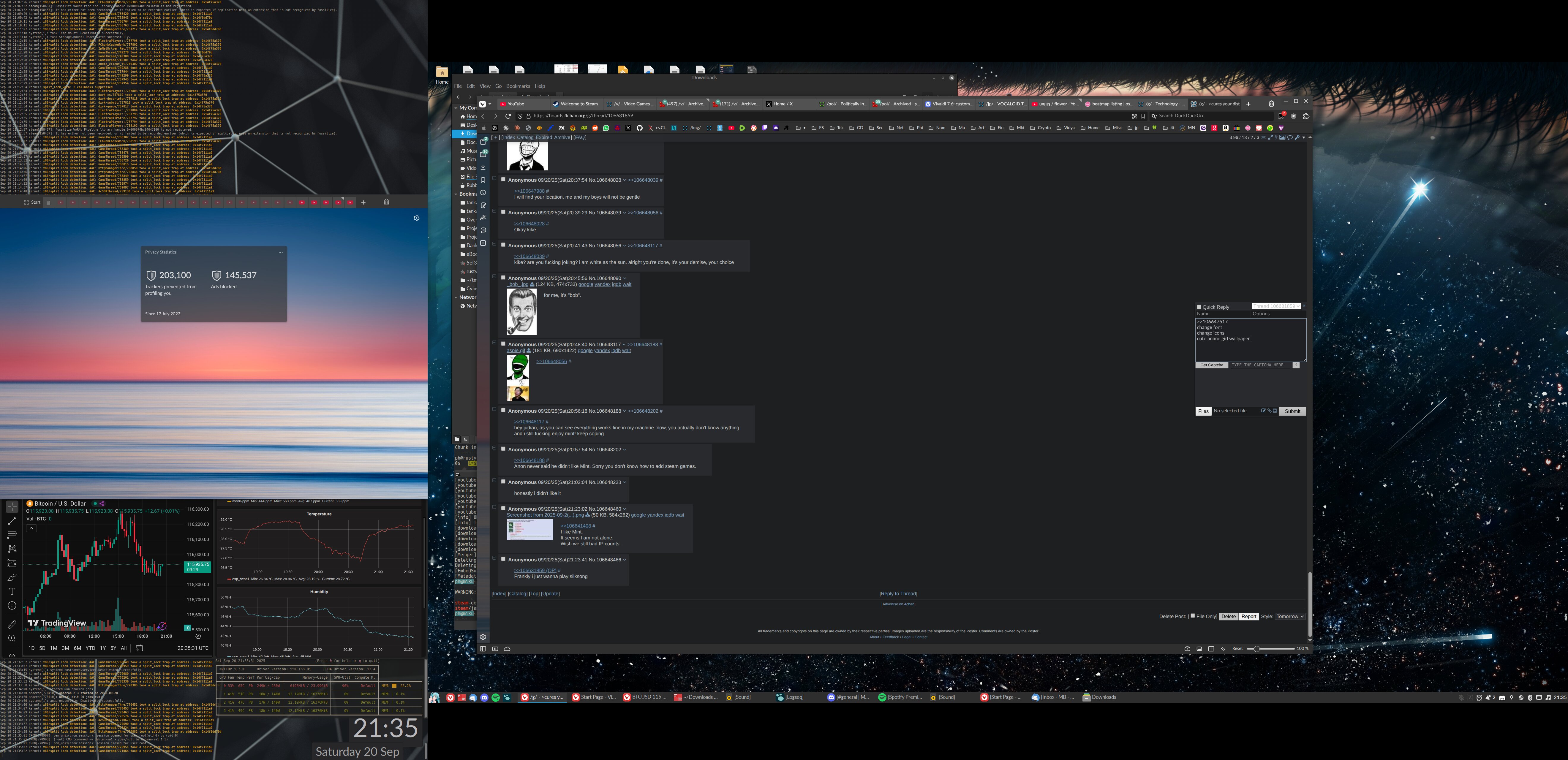Open the Style Tomorrow dropdown
1568x760 pixels.
pos(1290,616)
